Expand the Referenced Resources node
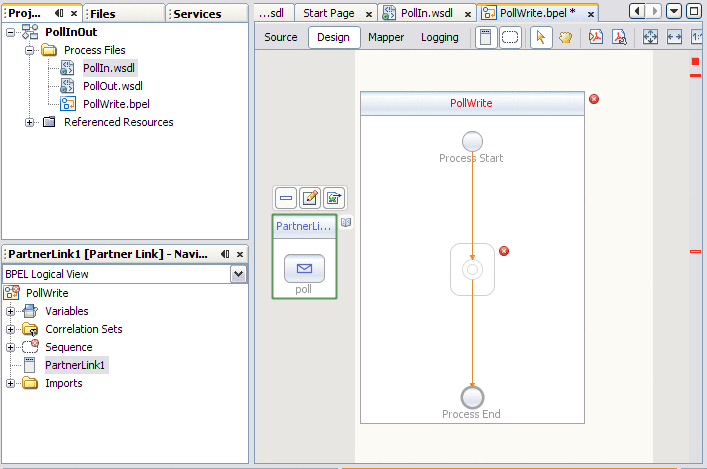Viewport: 707px width, 469px height. [x=29, y=122]
